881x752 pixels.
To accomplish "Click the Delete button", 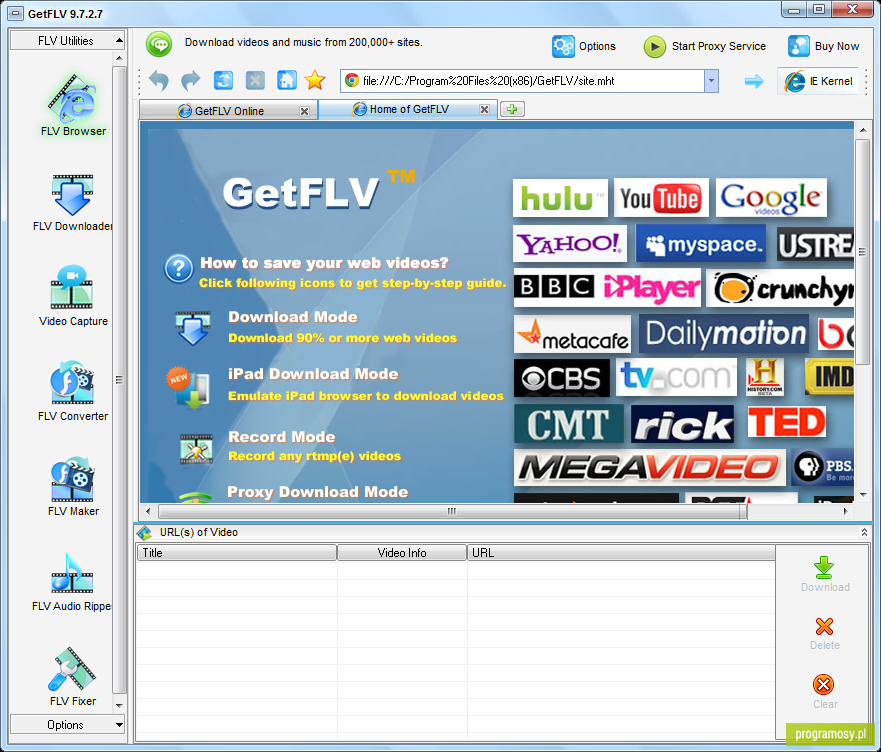I will coord(824,633).
